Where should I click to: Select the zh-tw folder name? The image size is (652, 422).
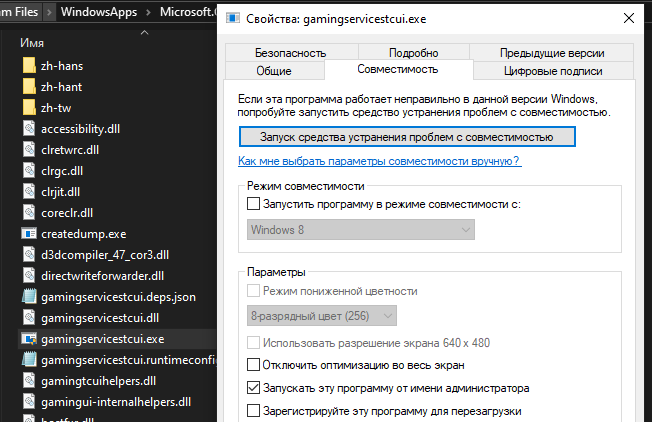pyautogui.click(x=56, y=108)
